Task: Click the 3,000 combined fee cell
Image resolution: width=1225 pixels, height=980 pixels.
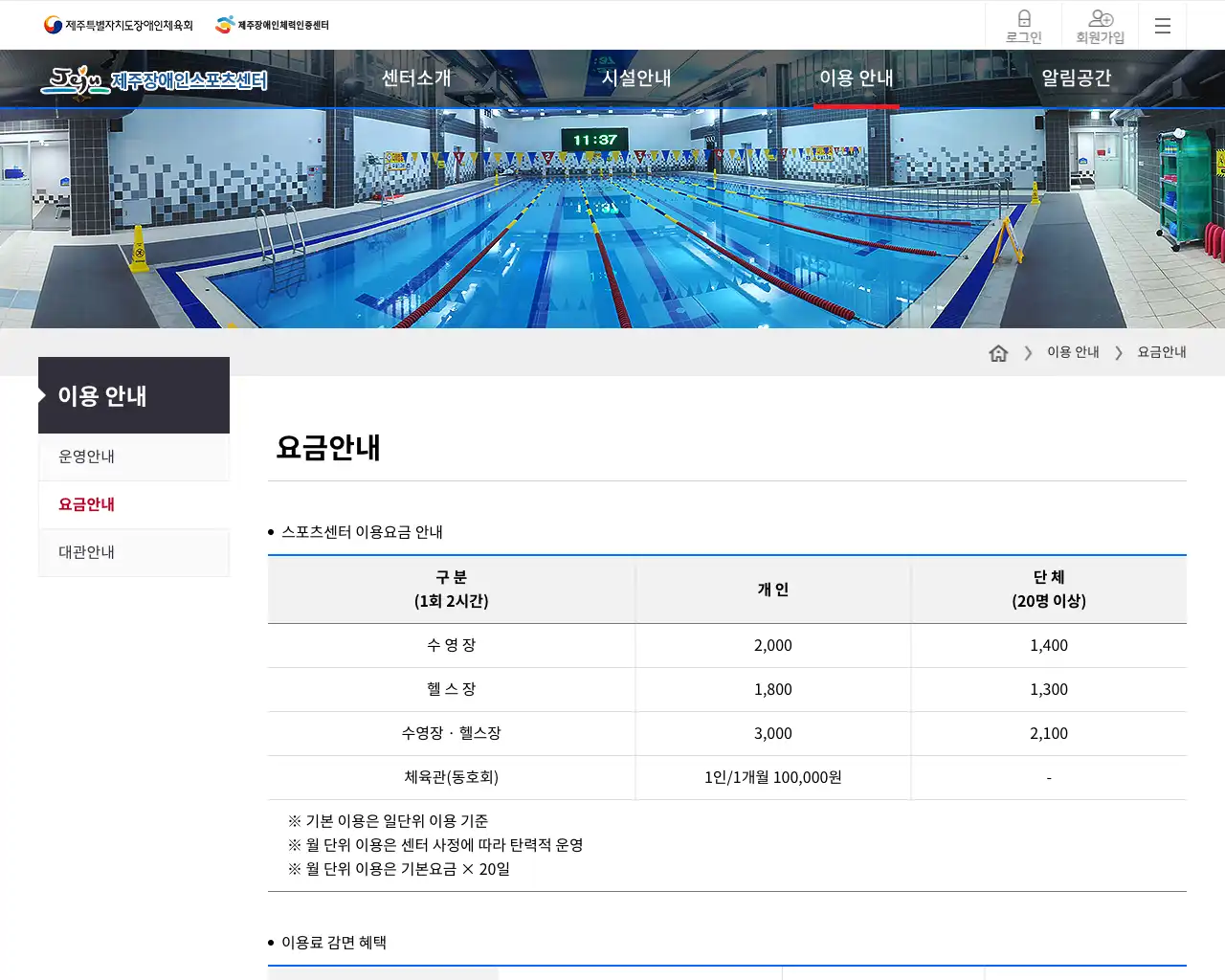Action: [773, 733]
